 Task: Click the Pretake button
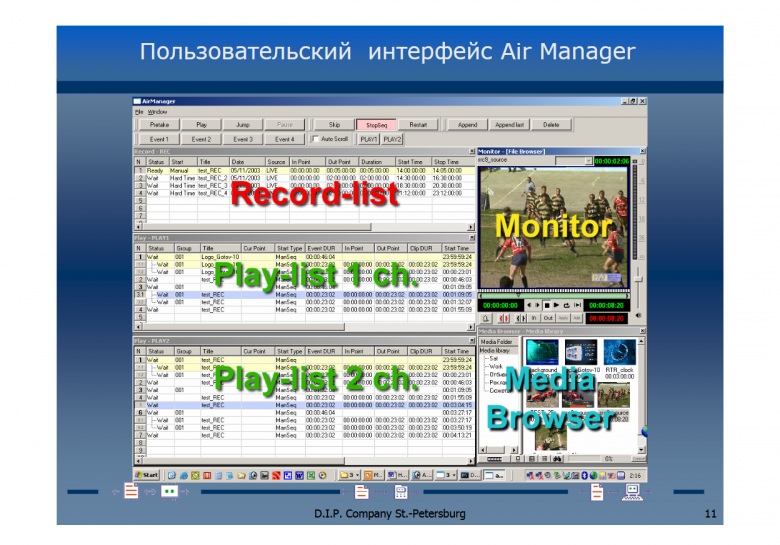pyautogui.click(x=159, y=125)
